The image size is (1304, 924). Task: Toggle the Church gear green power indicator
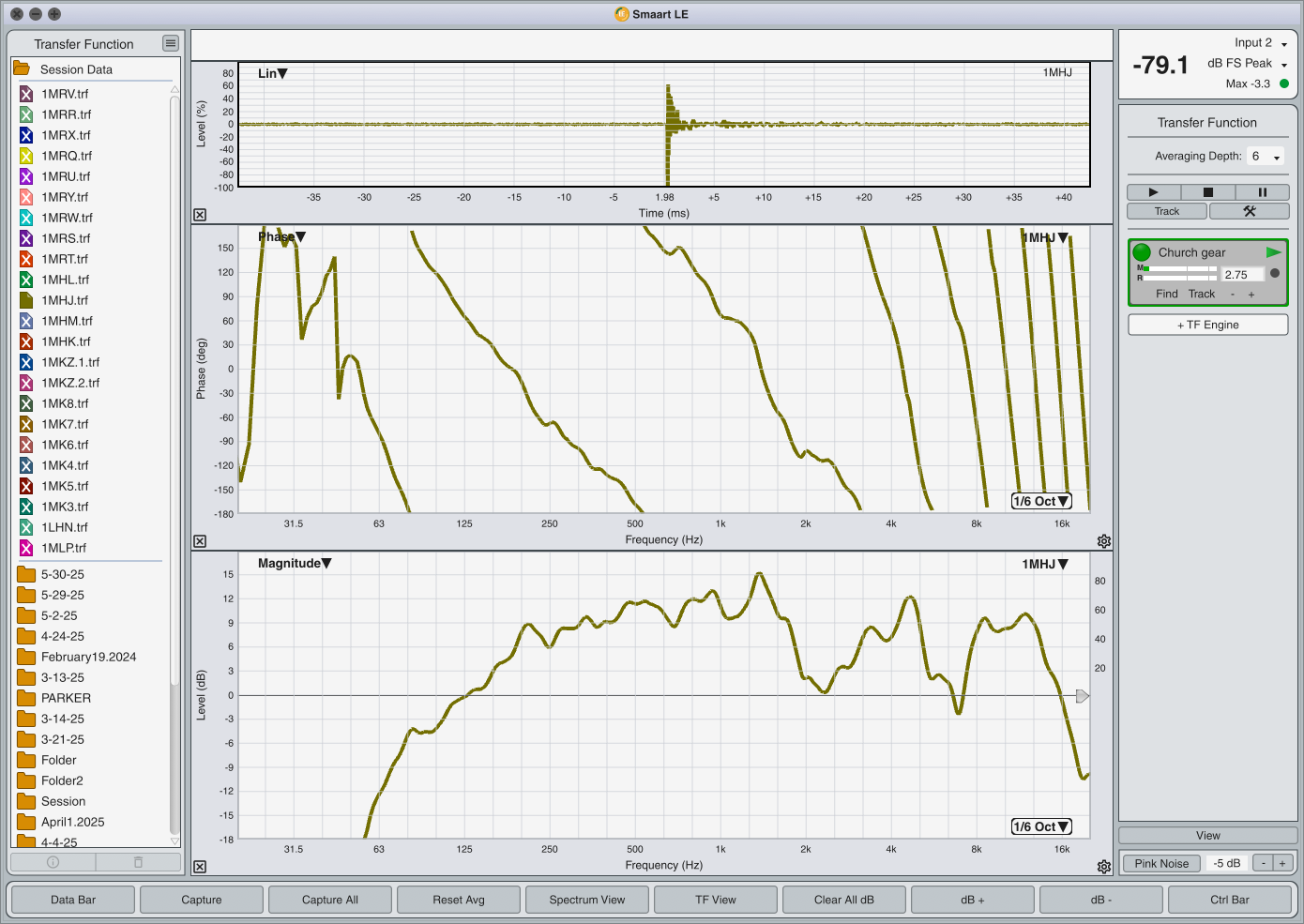point(1142,252)
